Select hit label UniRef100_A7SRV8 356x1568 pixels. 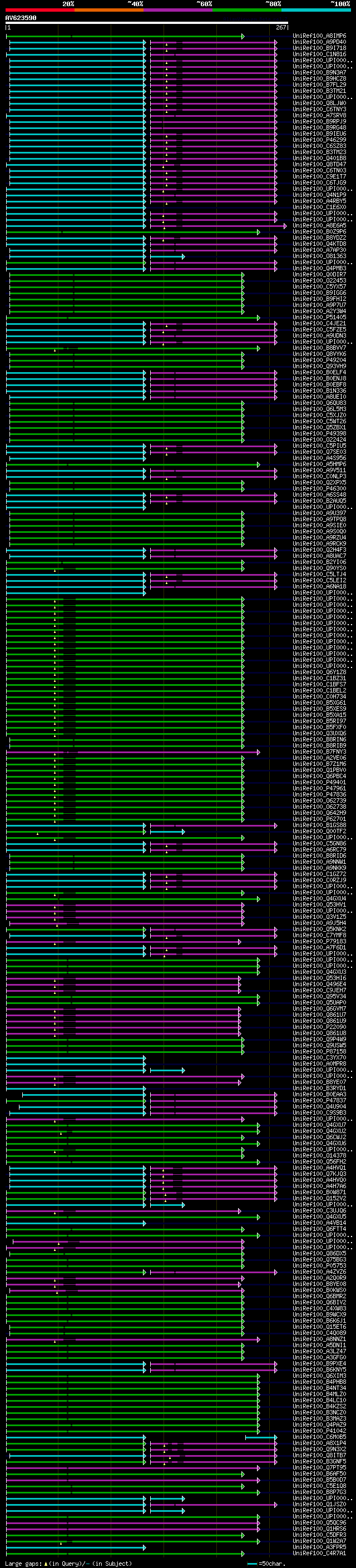point(319,116)
